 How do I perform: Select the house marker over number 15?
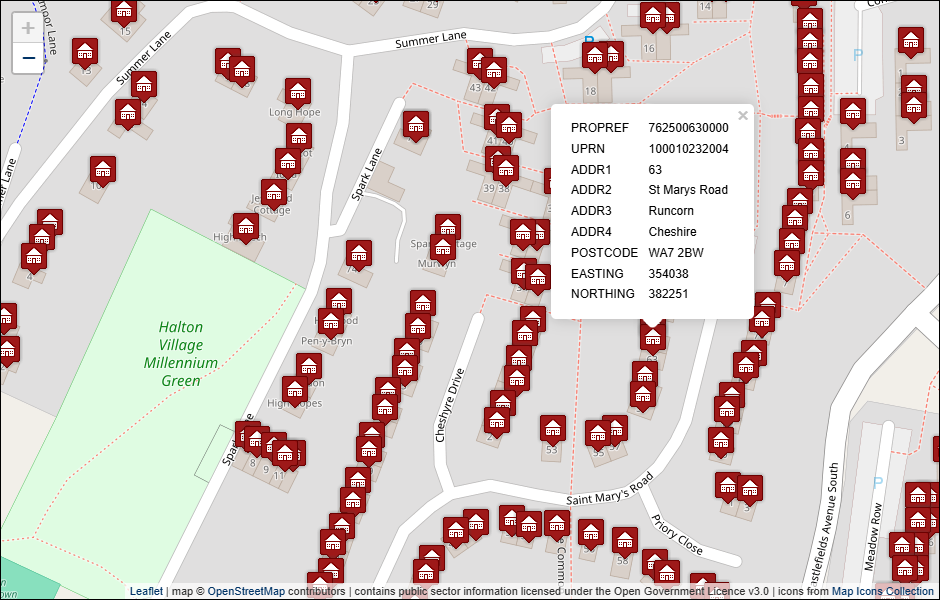pyautogui.click(x=123, y=12)
